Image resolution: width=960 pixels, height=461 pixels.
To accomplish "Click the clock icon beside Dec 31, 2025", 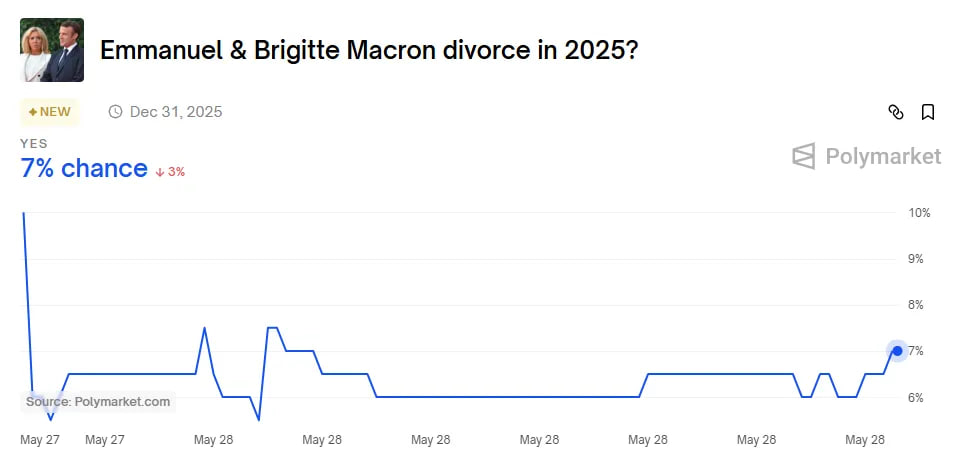I will point(115,112).
